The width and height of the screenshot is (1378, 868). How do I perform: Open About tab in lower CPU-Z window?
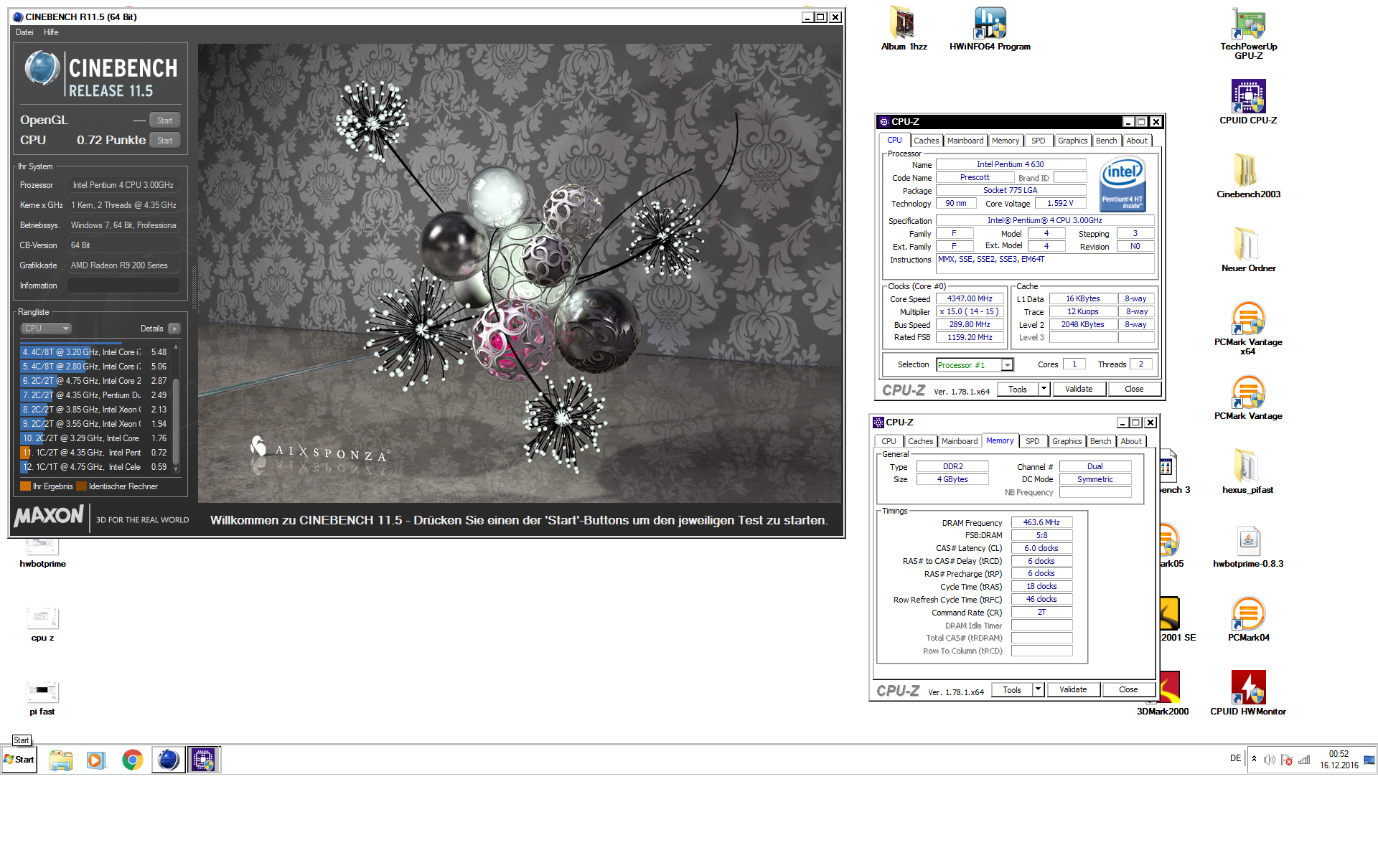click(x=1131, y=441)
